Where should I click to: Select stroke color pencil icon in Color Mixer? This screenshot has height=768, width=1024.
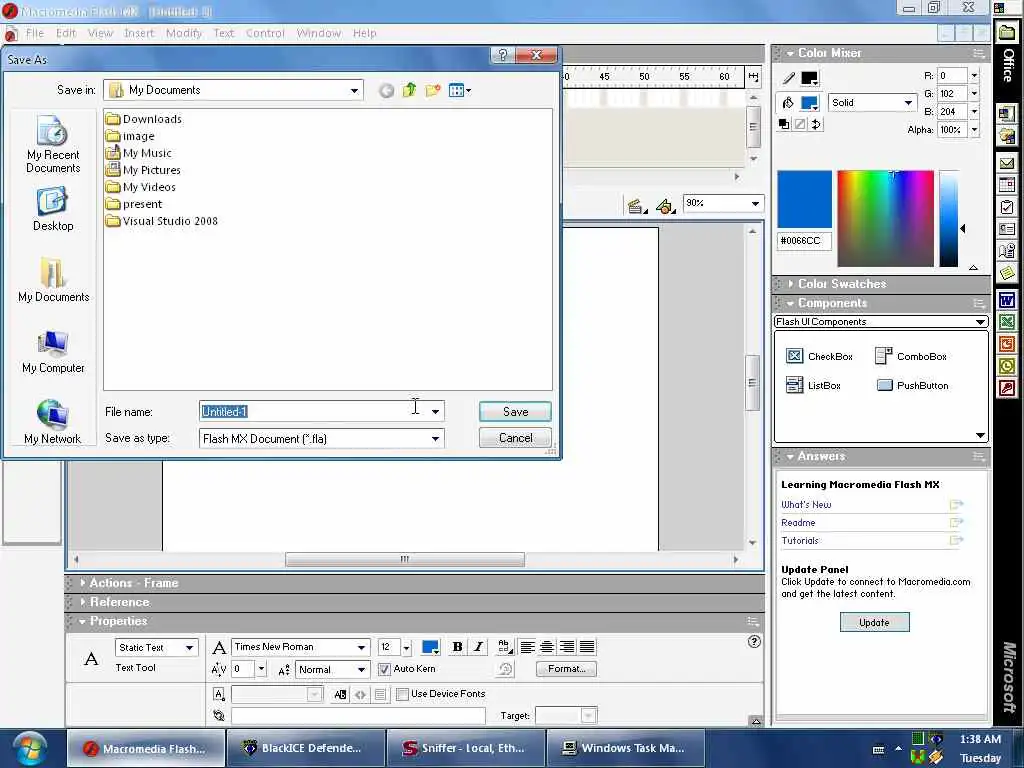[789, 78]
